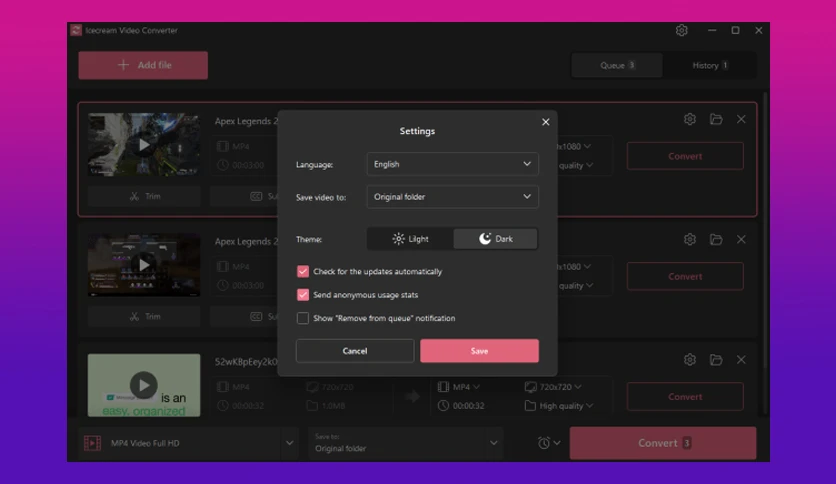Click the film strip preset icon
The width and height of the screenshot is (836, 484).
pyautogui.click(x=92, y=443)
